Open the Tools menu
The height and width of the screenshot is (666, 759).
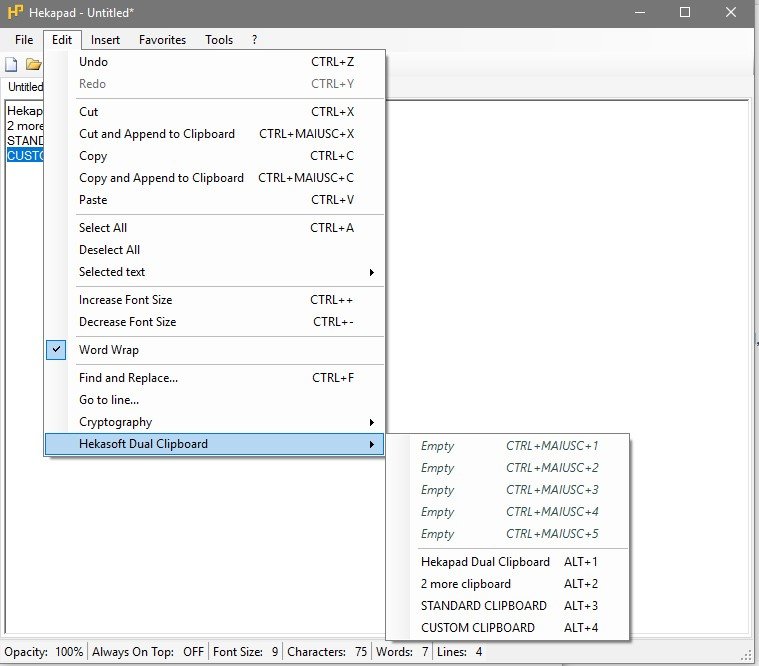click(219, 40)
